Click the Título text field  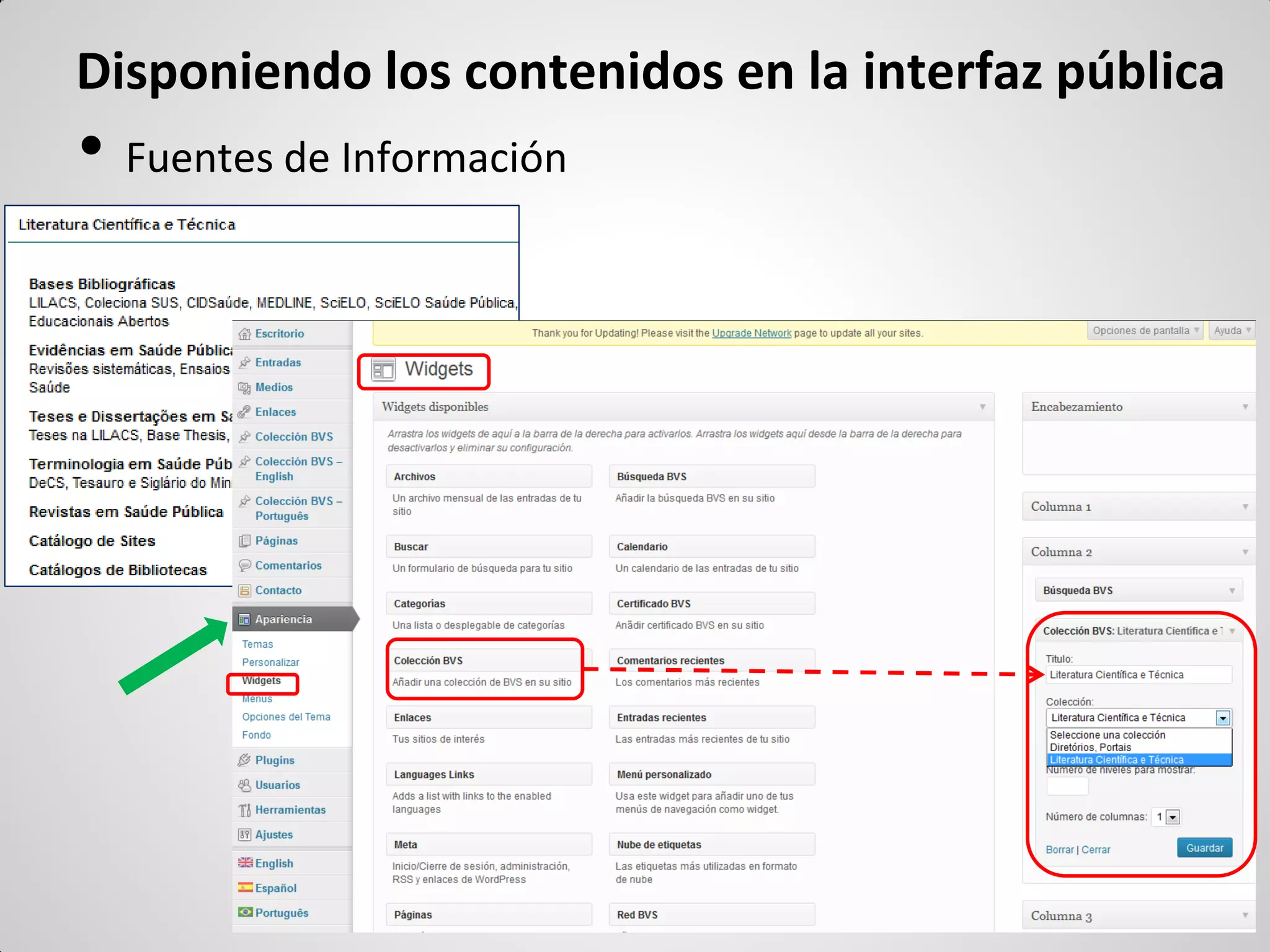pyautogui.click(x=1139, y=675)
